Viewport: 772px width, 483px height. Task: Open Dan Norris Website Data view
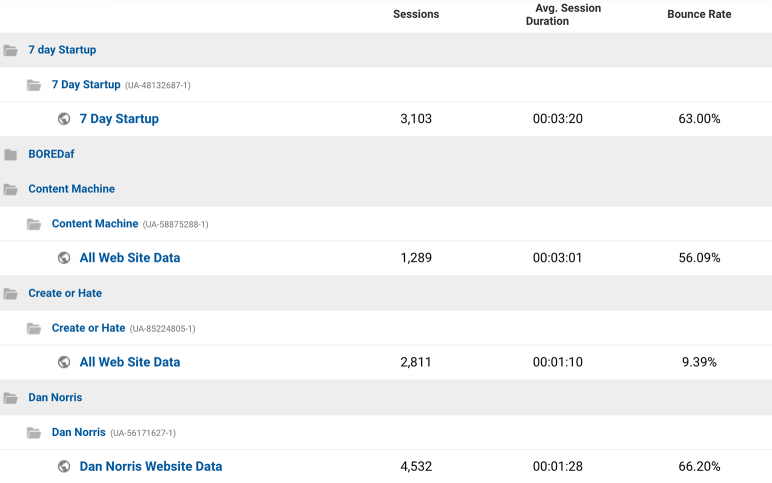click(x=151, y=466)
